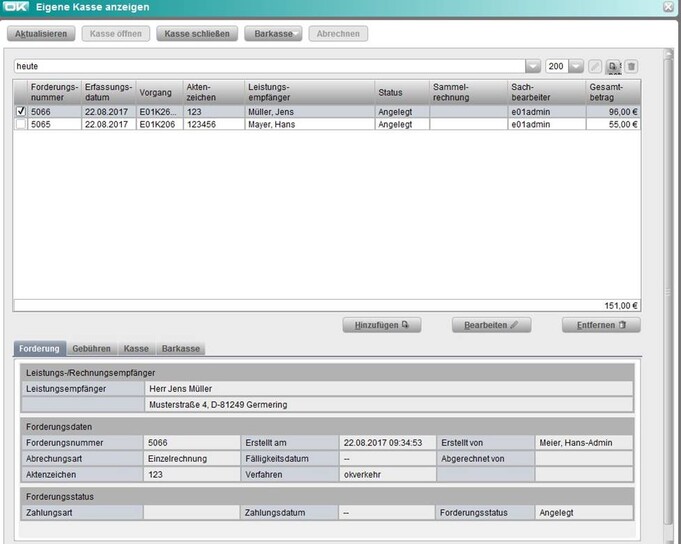Check the checkbox for row 5065
This screenshot has width=681, height=544.
[21, 125]
